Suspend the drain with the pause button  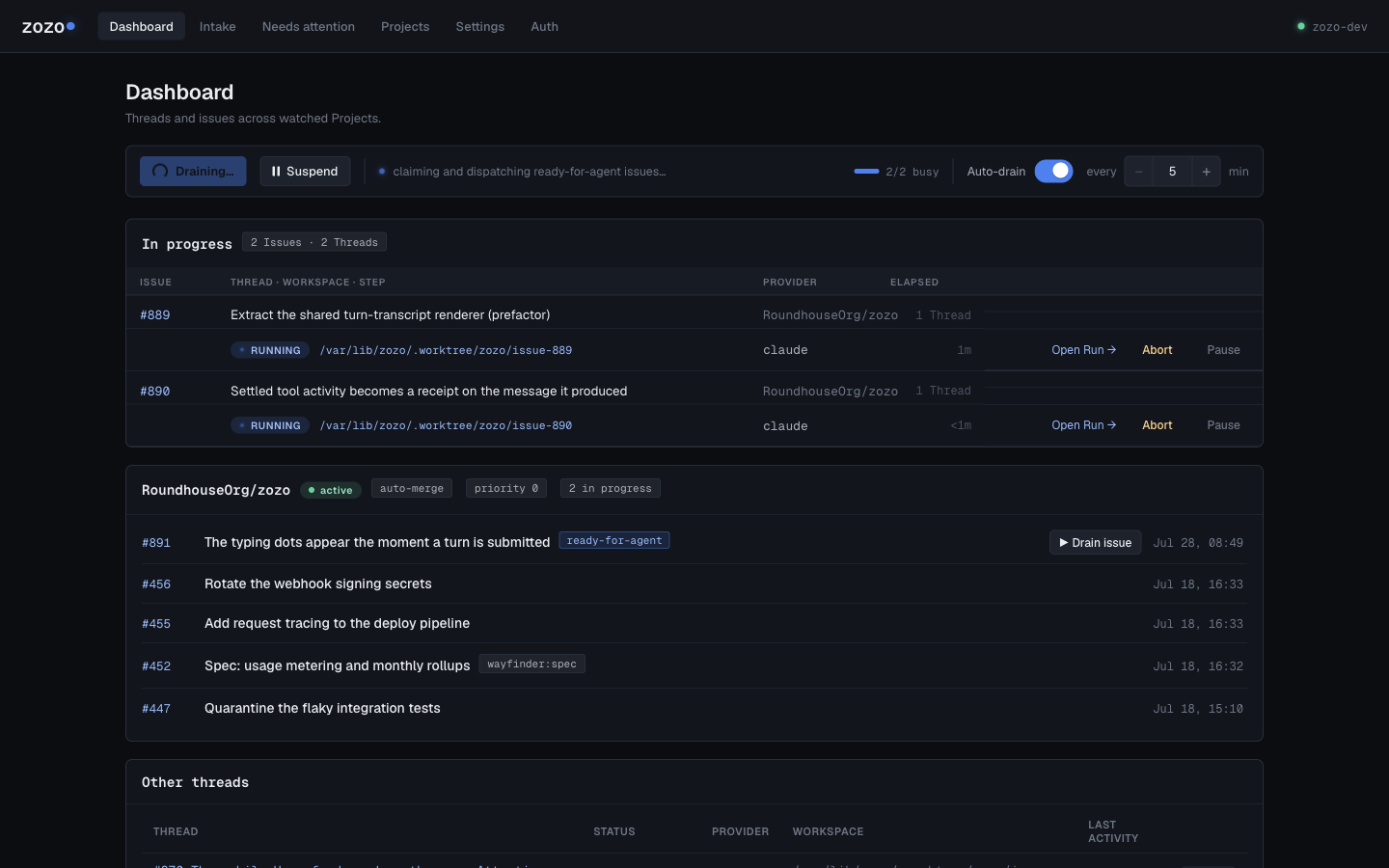(x=305, y=171)
